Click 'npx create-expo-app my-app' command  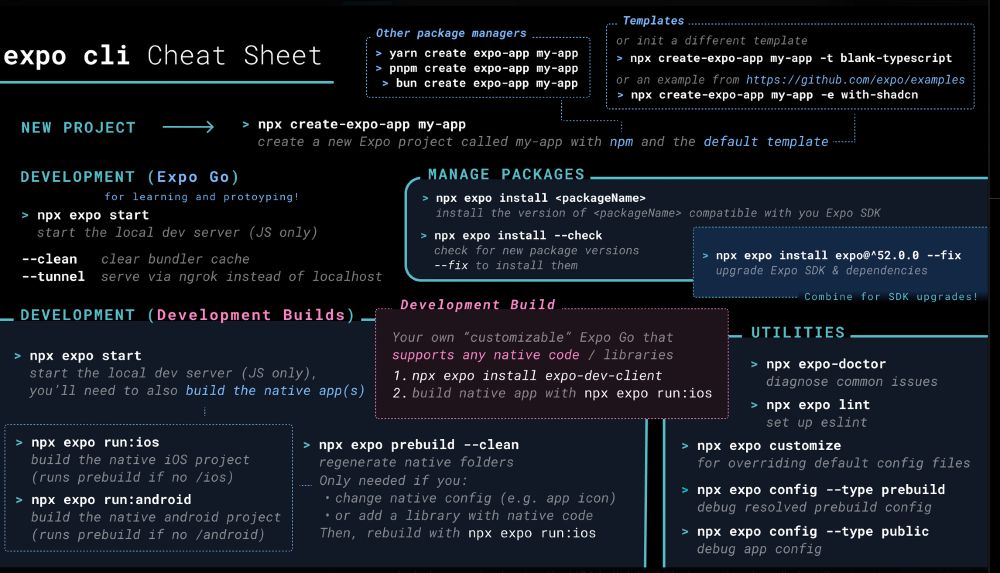(362, 124)
